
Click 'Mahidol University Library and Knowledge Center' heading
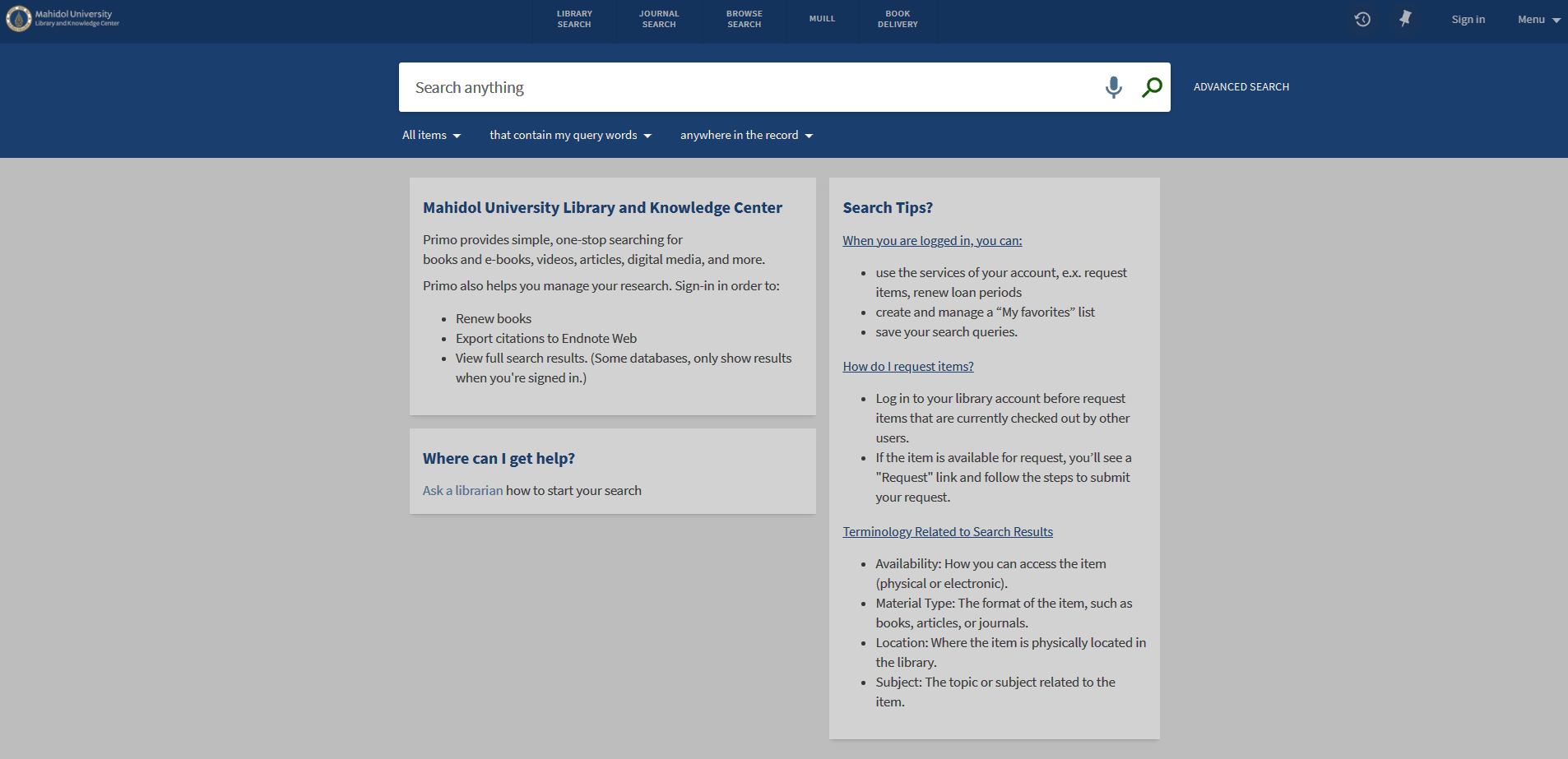click(602, 208)
